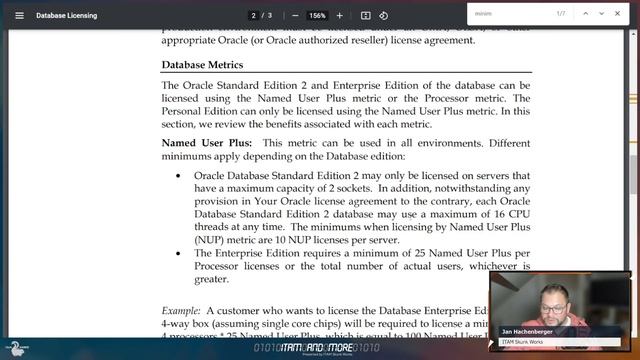Click the '1/7' search result counter
The height and width of the screenshot is (360, 640).
coord(561,13)
